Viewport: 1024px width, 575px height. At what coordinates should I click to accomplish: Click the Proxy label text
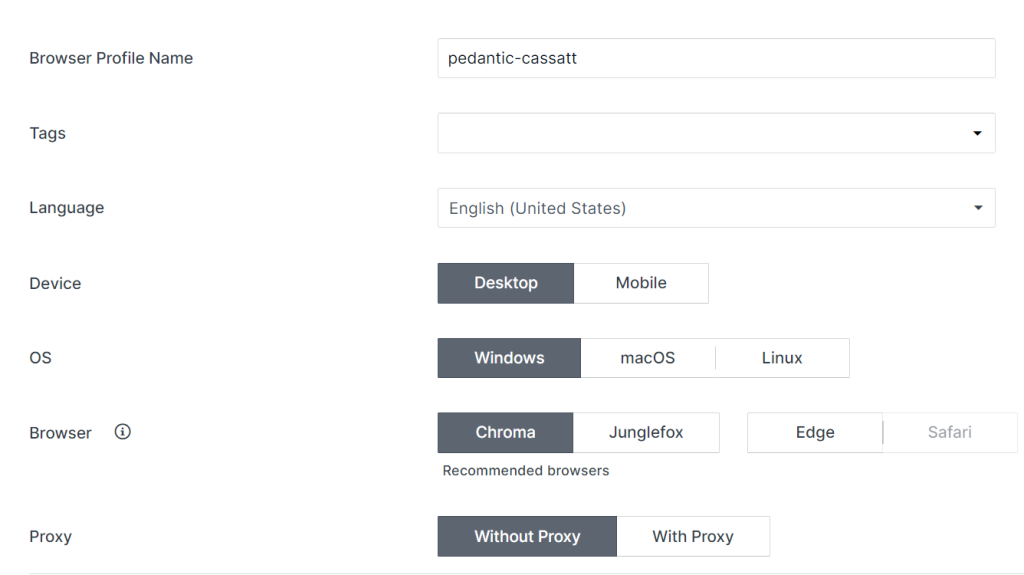[x=50, y=536]
